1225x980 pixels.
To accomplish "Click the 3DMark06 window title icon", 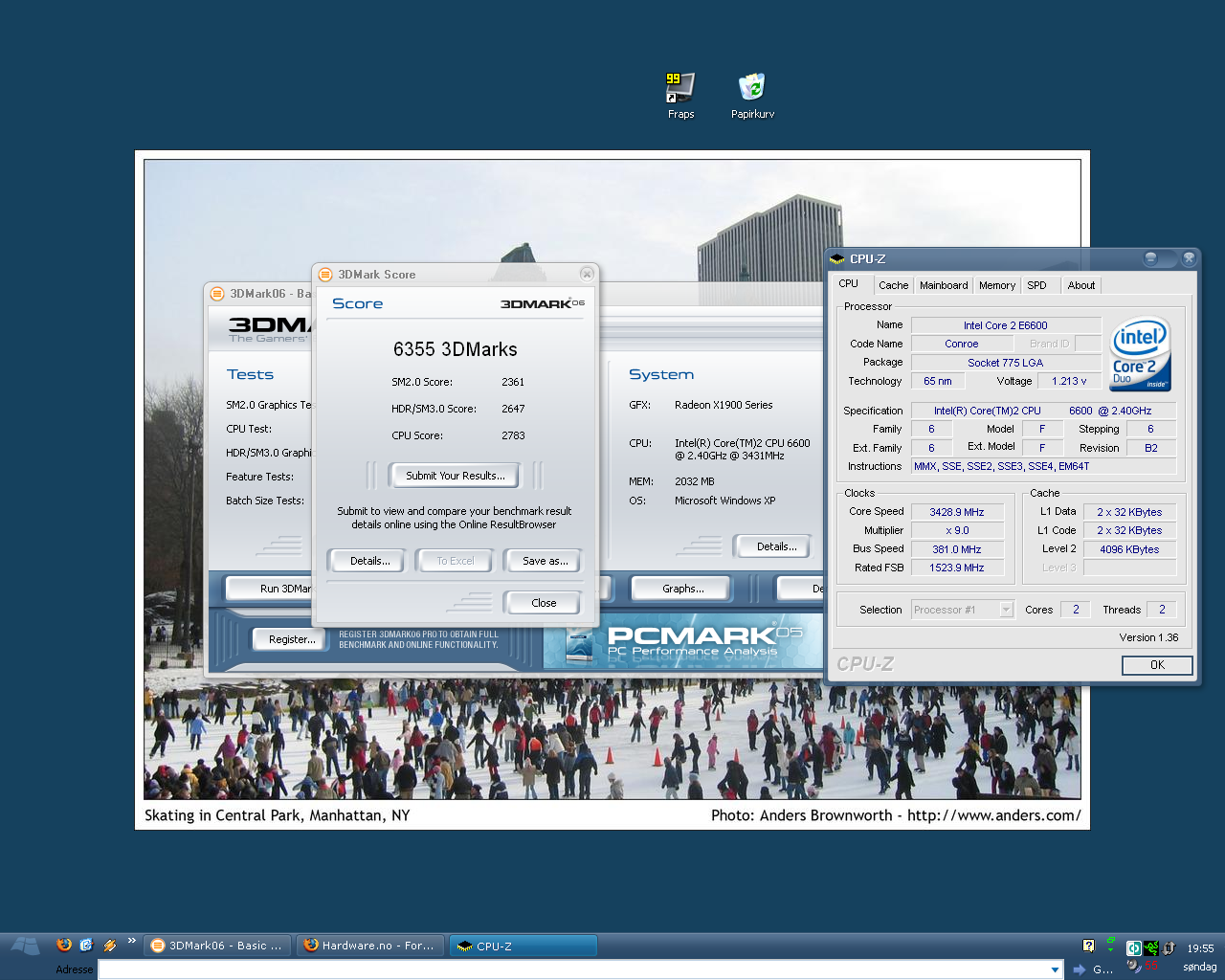I will [x=217, y=294].
